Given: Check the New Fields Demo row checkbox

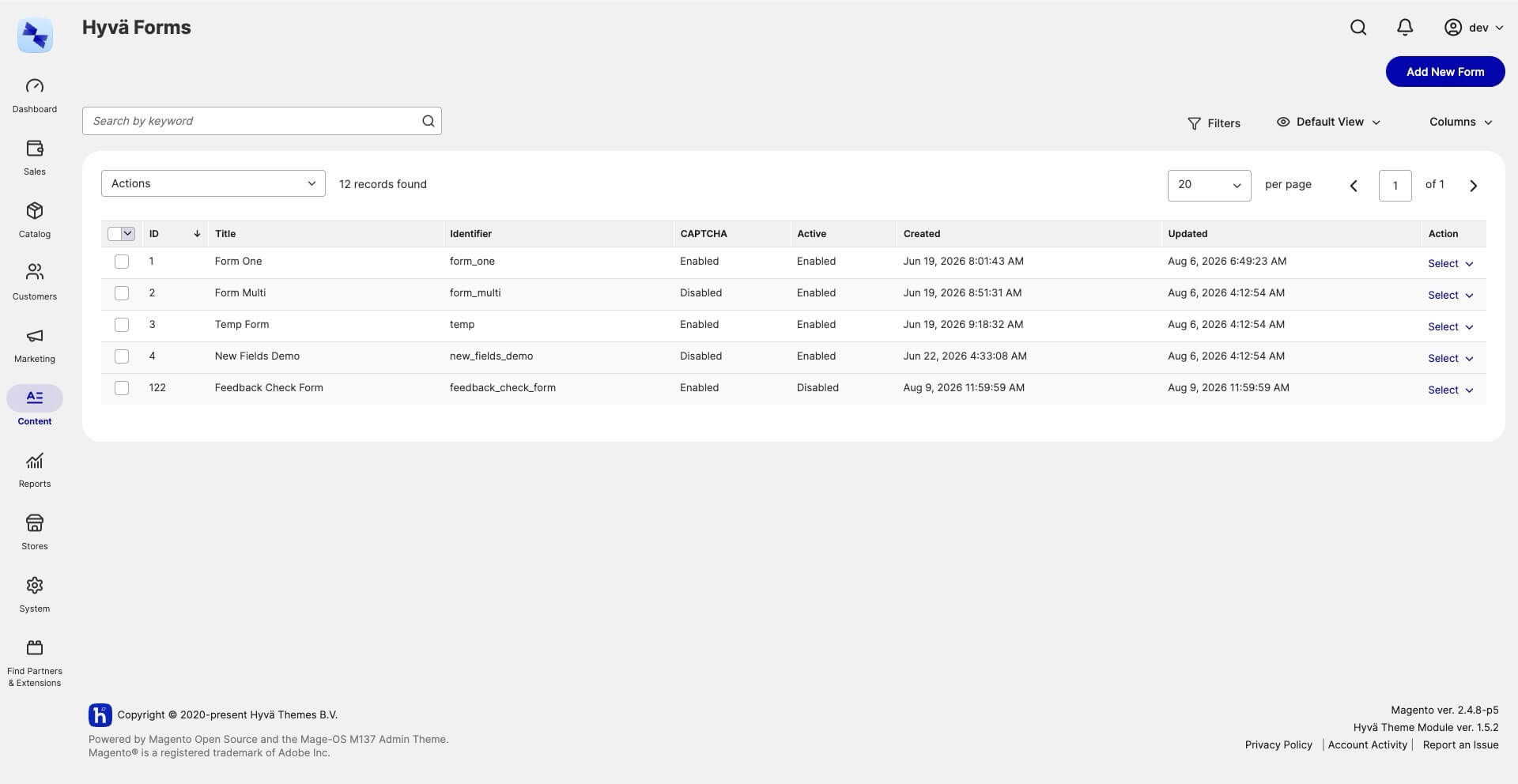Looking at the screenshot, I should tap(122, 356).
